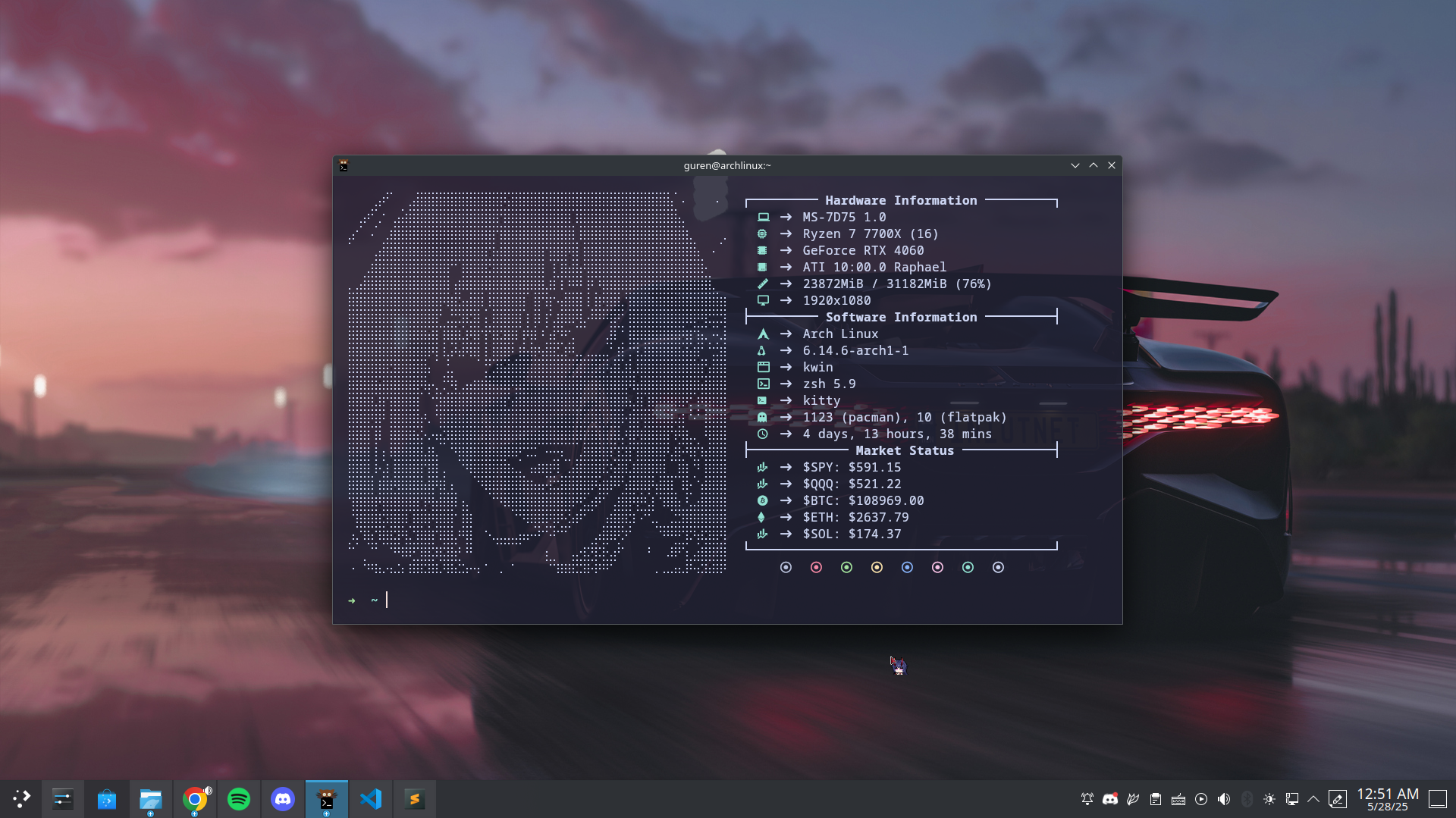
Task: Click the Software Information header
Action: pyautogui.click(x=901, y=317)
